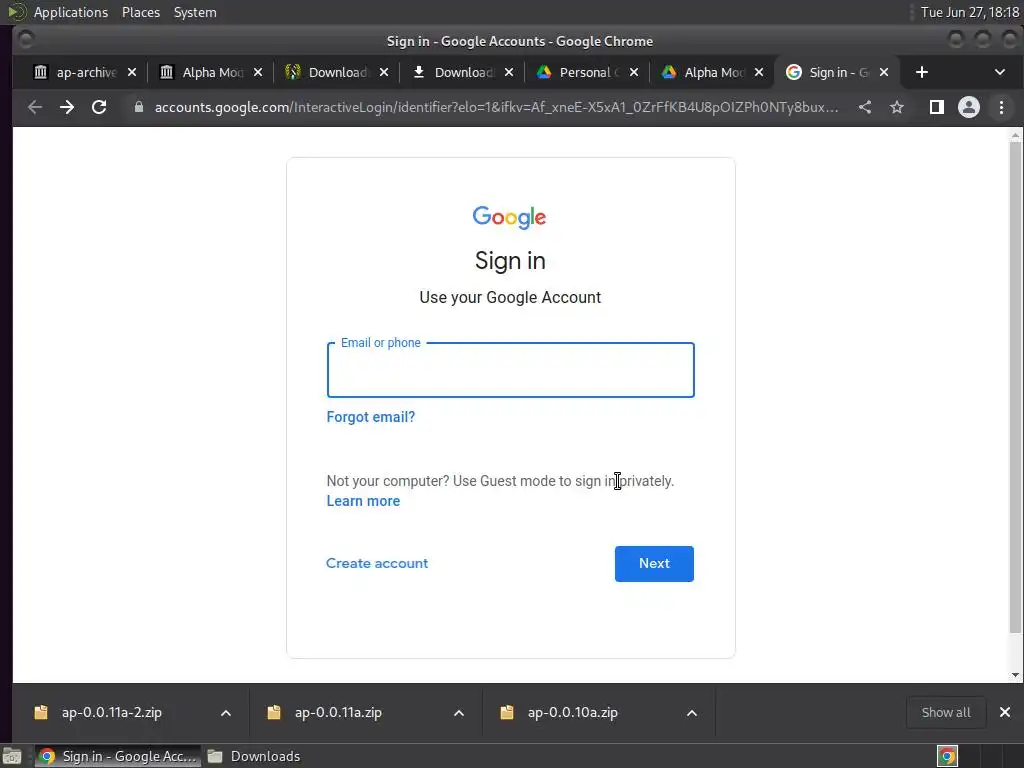The height and width of the screenshot is (768, 1024).
Task: Click the show desktop icon in the bottom panel
Action: (x=12, y=756)
